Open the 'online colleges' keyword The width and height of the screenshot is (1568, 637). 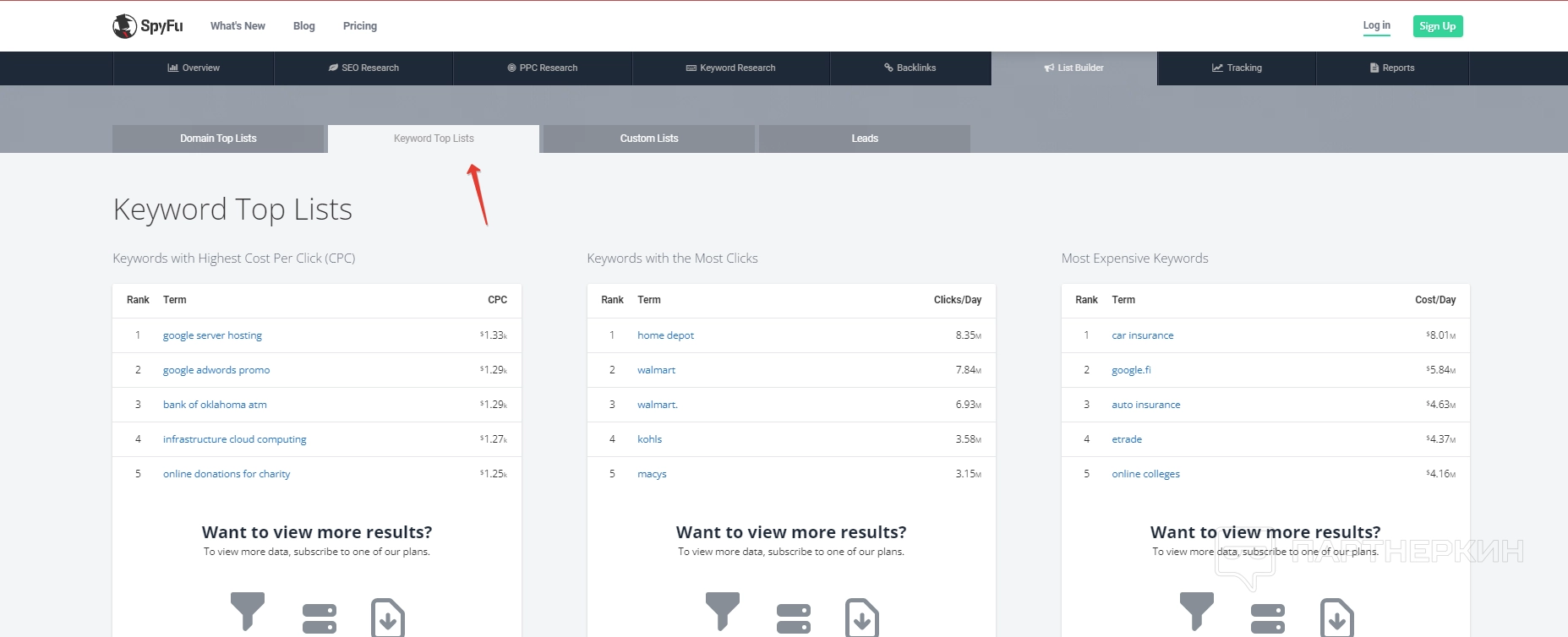click(x=1145, y=474)
